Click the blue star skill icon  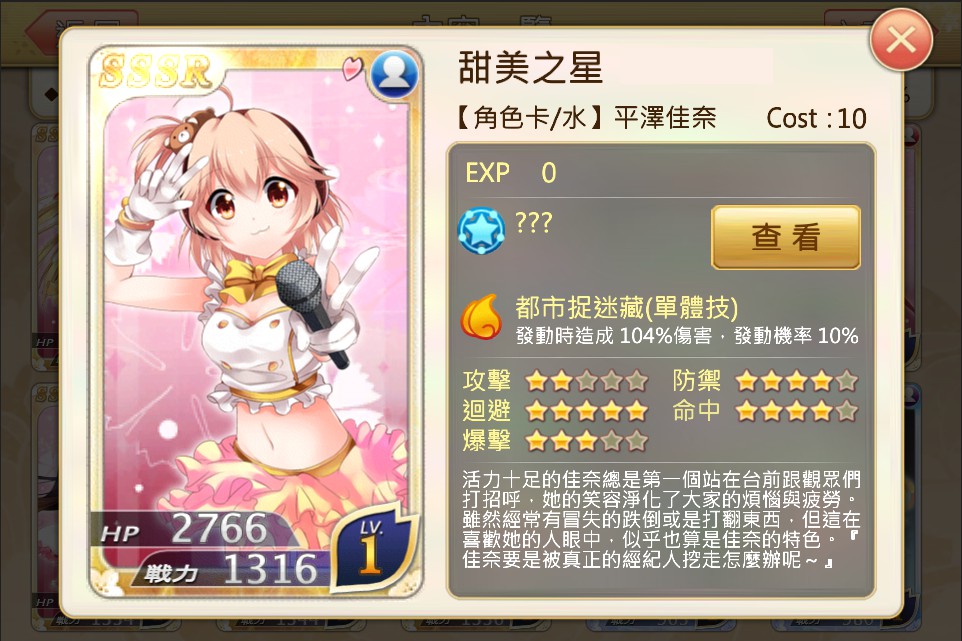(x=482, y=231)
